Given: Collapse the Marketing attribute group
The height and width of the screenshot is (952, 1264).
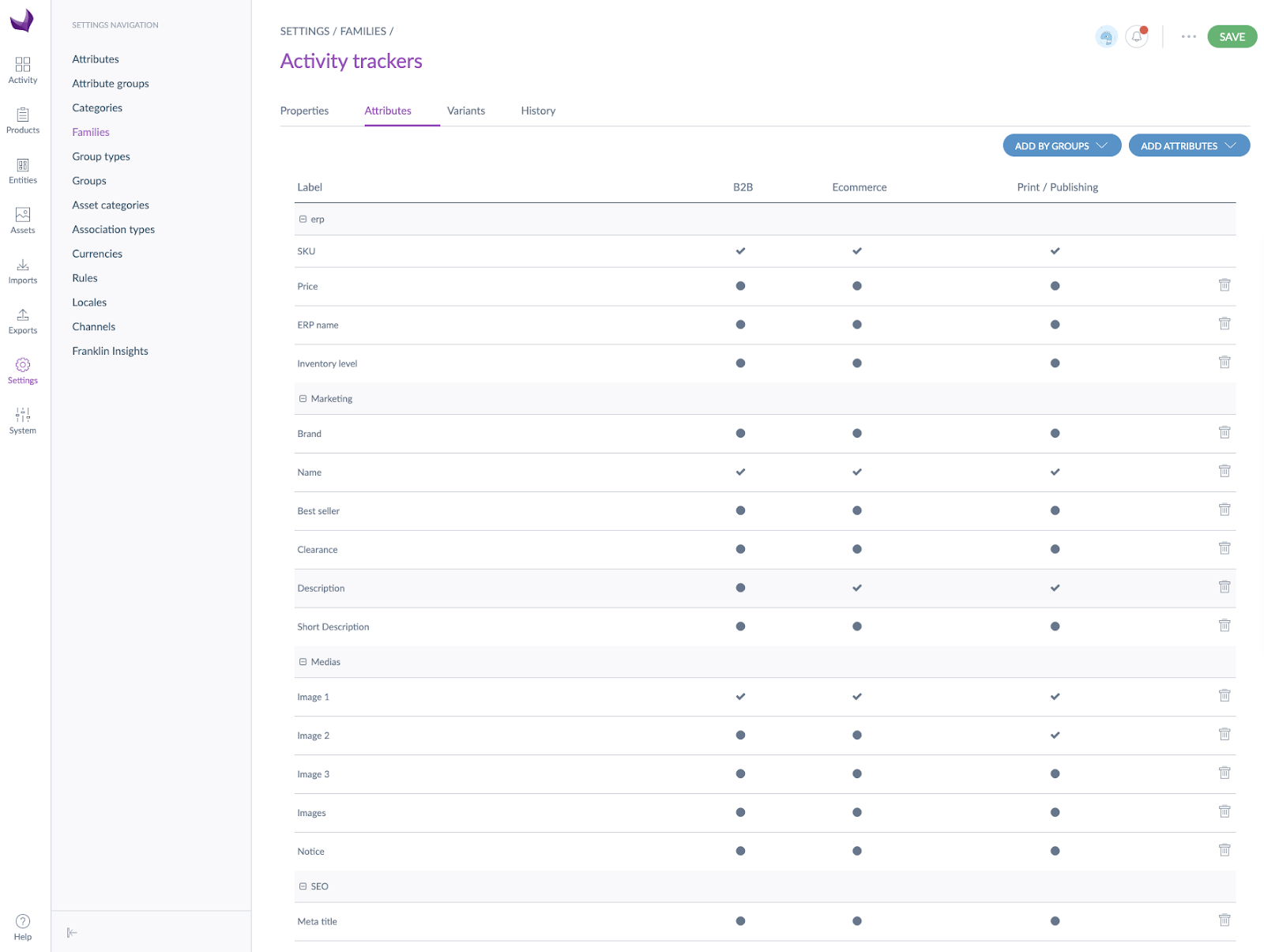Looking at the screenshot, I should point(303,398).
